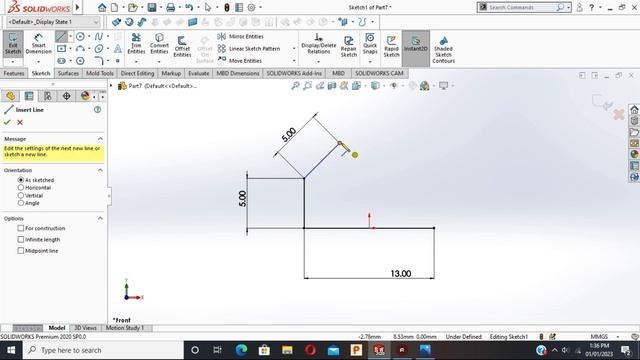Select Linear Sketch Pattern command
Image resolution: width=640 pixels, height=360 pixels.
[249, 49]
